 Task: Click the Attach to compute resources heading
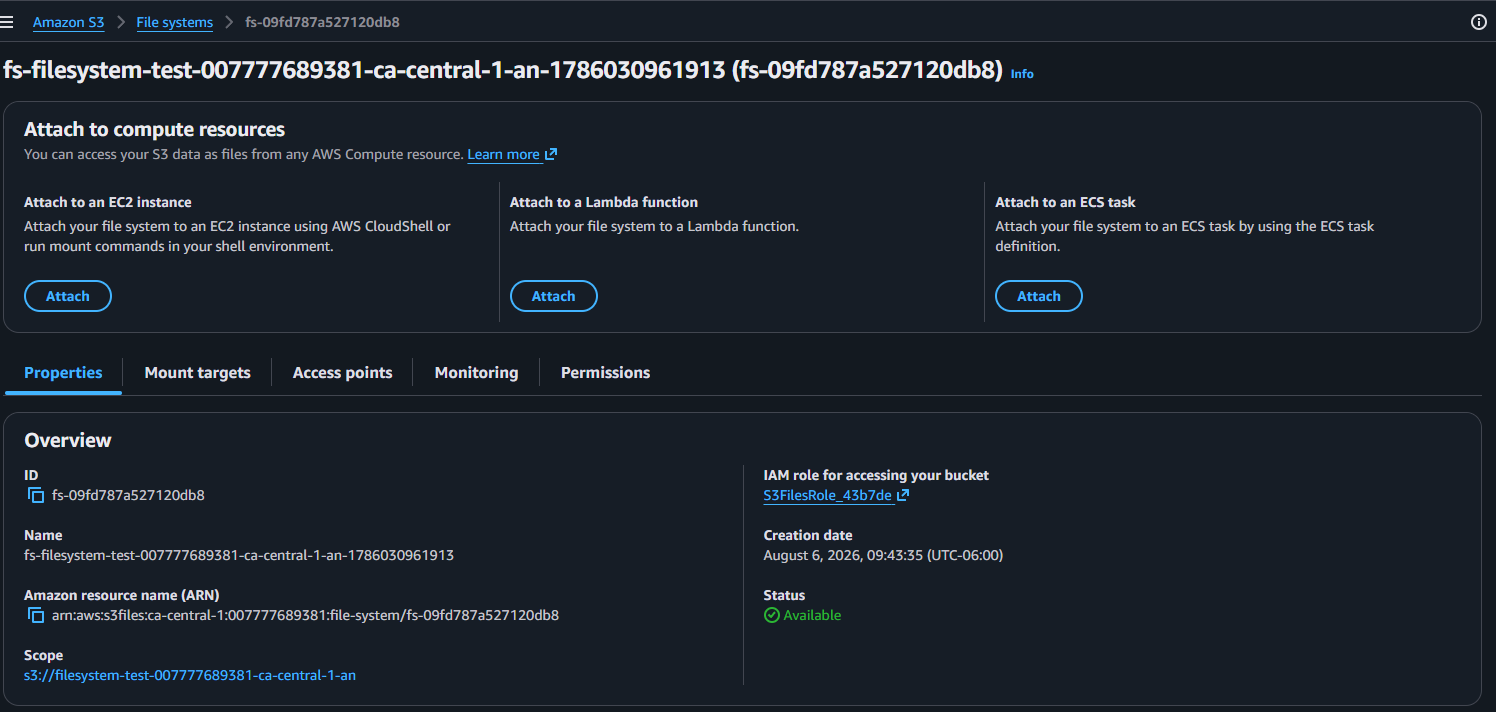click(x=155, y=129)
